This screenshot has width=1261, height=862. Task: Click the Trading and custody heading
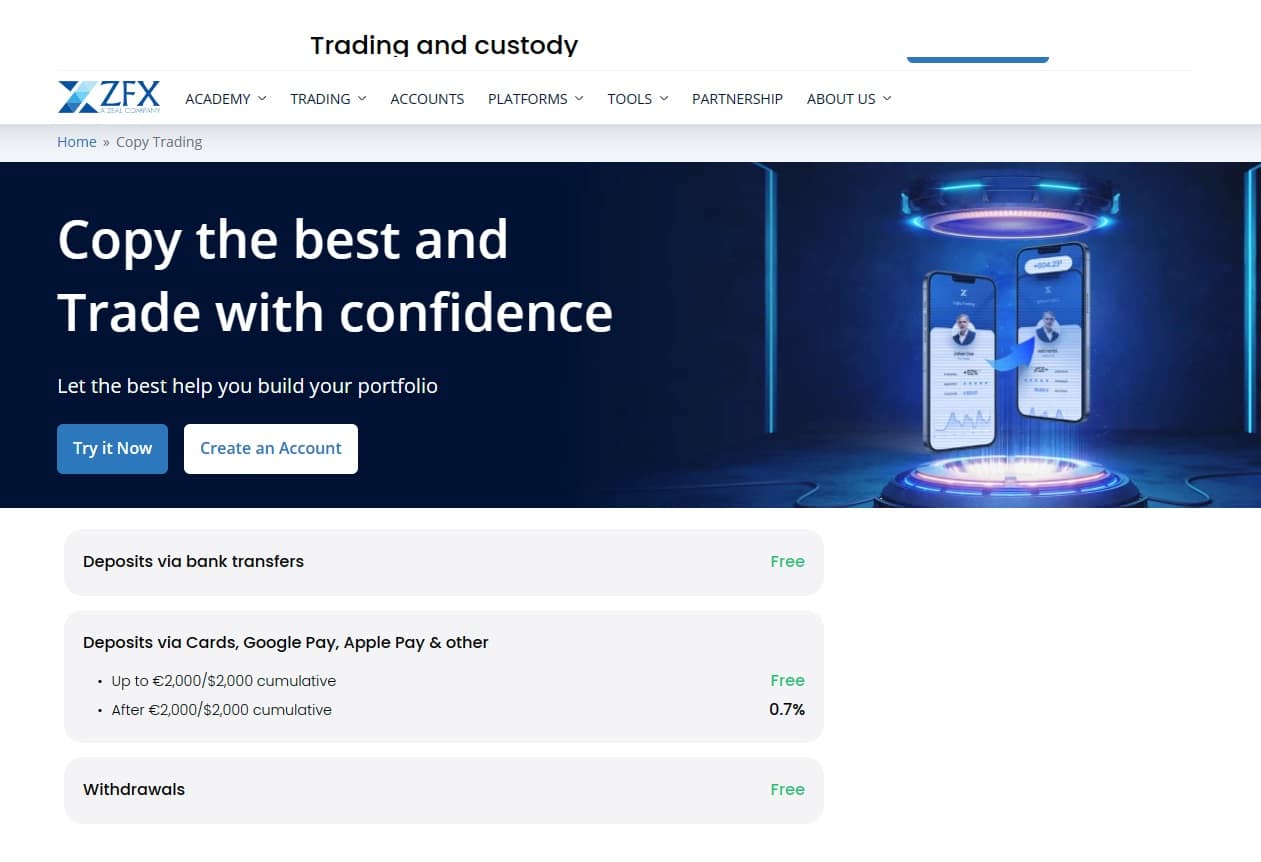tap(444, 44)
